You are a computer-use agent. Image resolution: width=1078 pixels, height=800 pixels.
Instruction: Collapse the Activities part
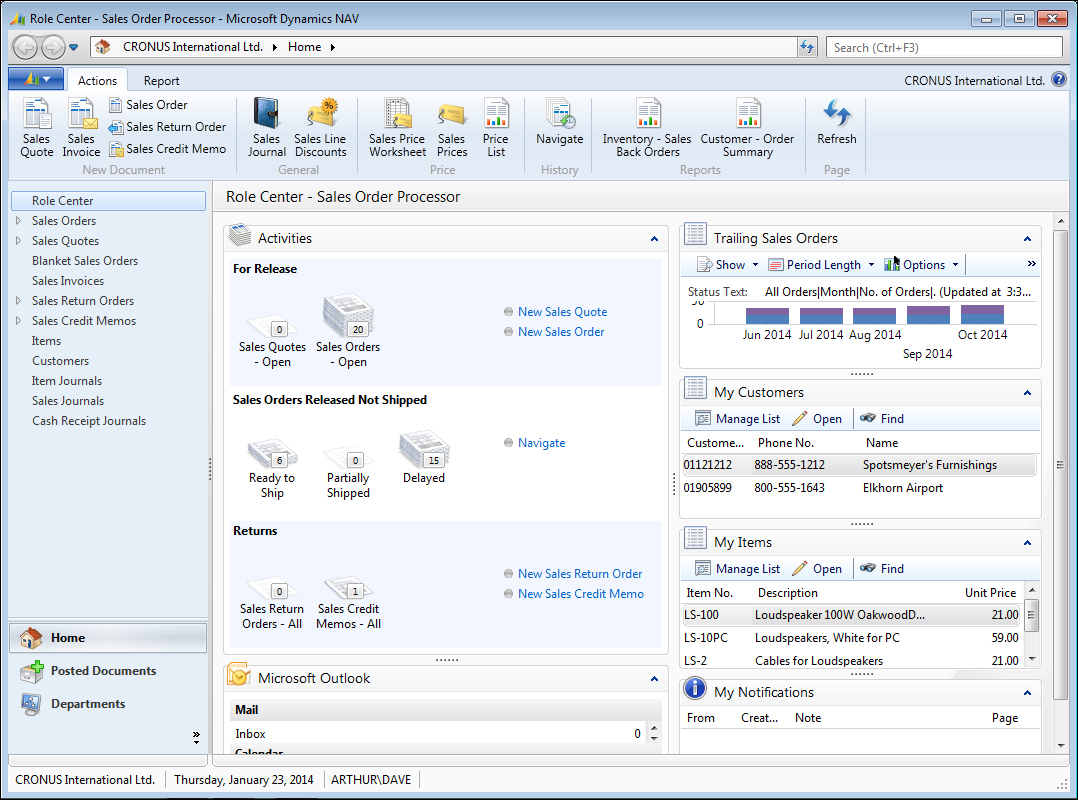click(x=654, y=239)
